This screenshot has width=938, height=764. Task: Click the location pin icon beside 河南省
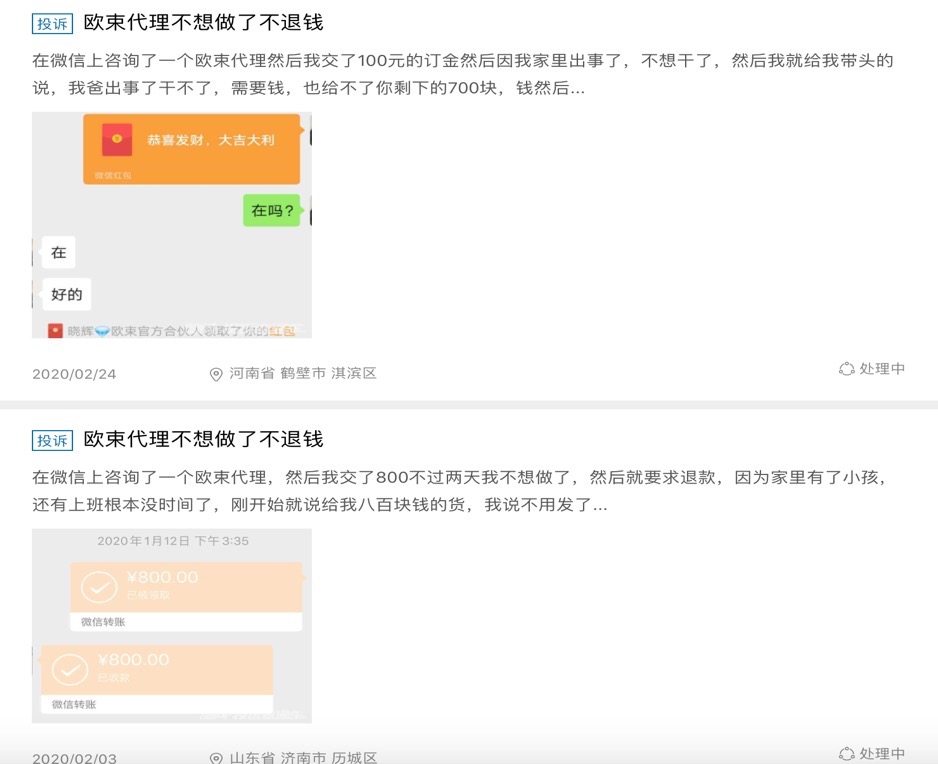[216, 374]
